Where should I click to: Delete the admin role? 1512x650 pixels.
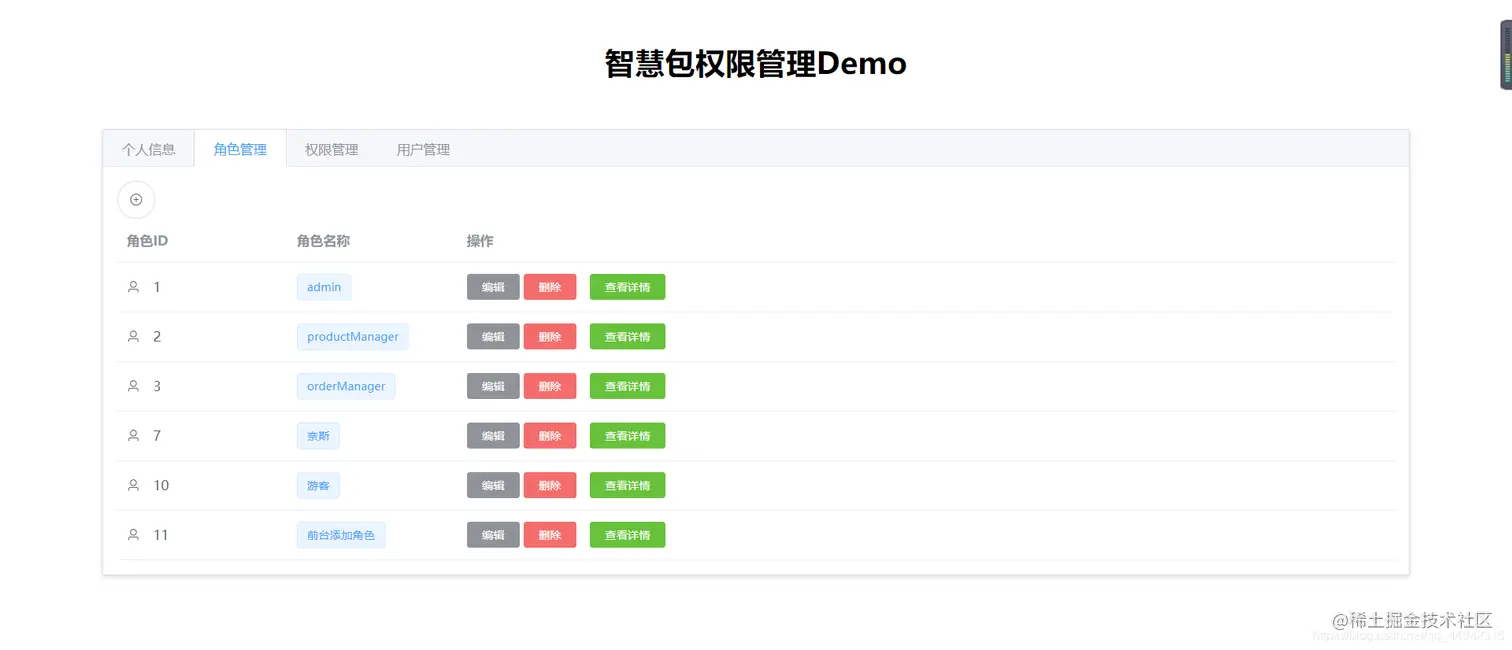550,287
